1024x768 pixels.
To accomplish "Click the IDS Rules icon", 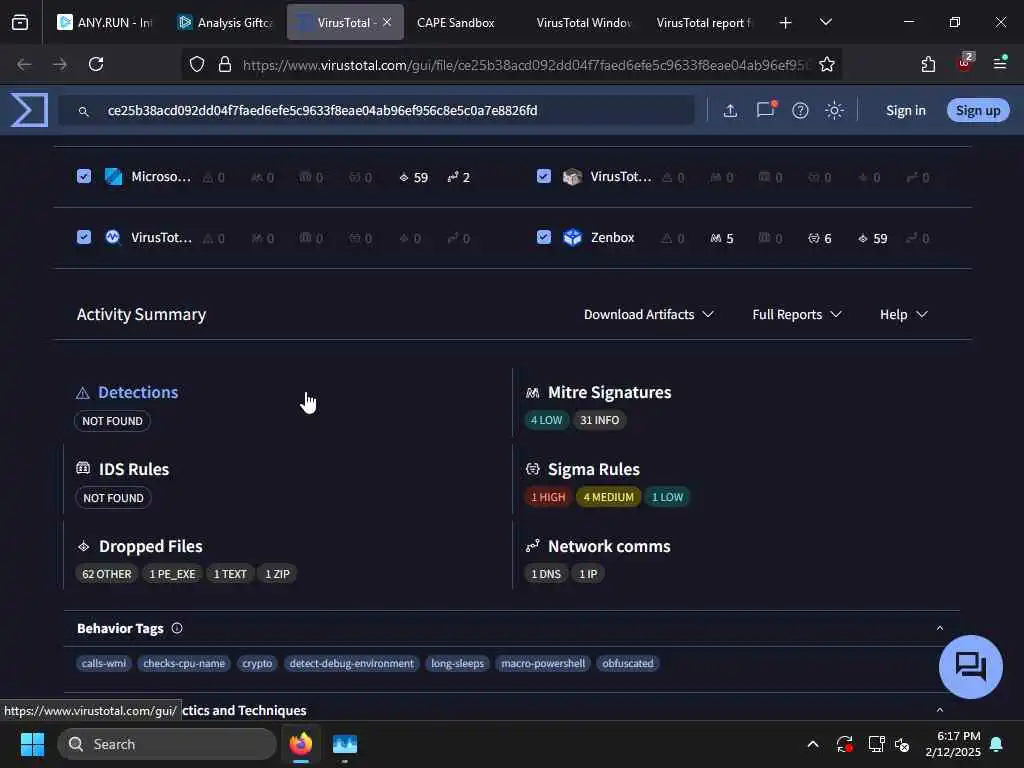I will 83,468.
